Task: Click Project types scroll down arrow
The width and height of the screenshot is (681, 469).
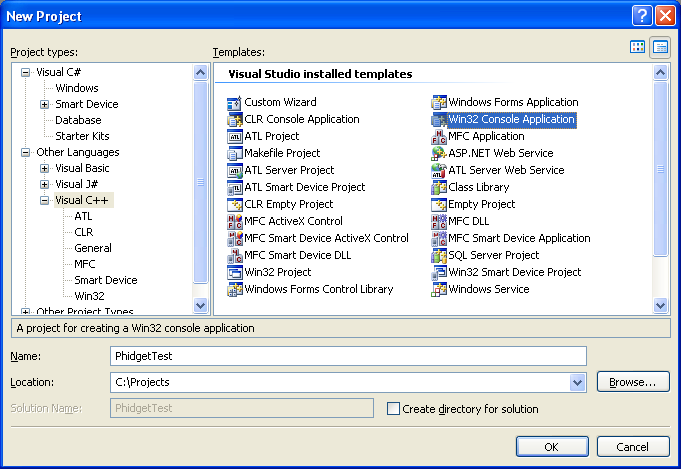Action: tap(200, 306)
